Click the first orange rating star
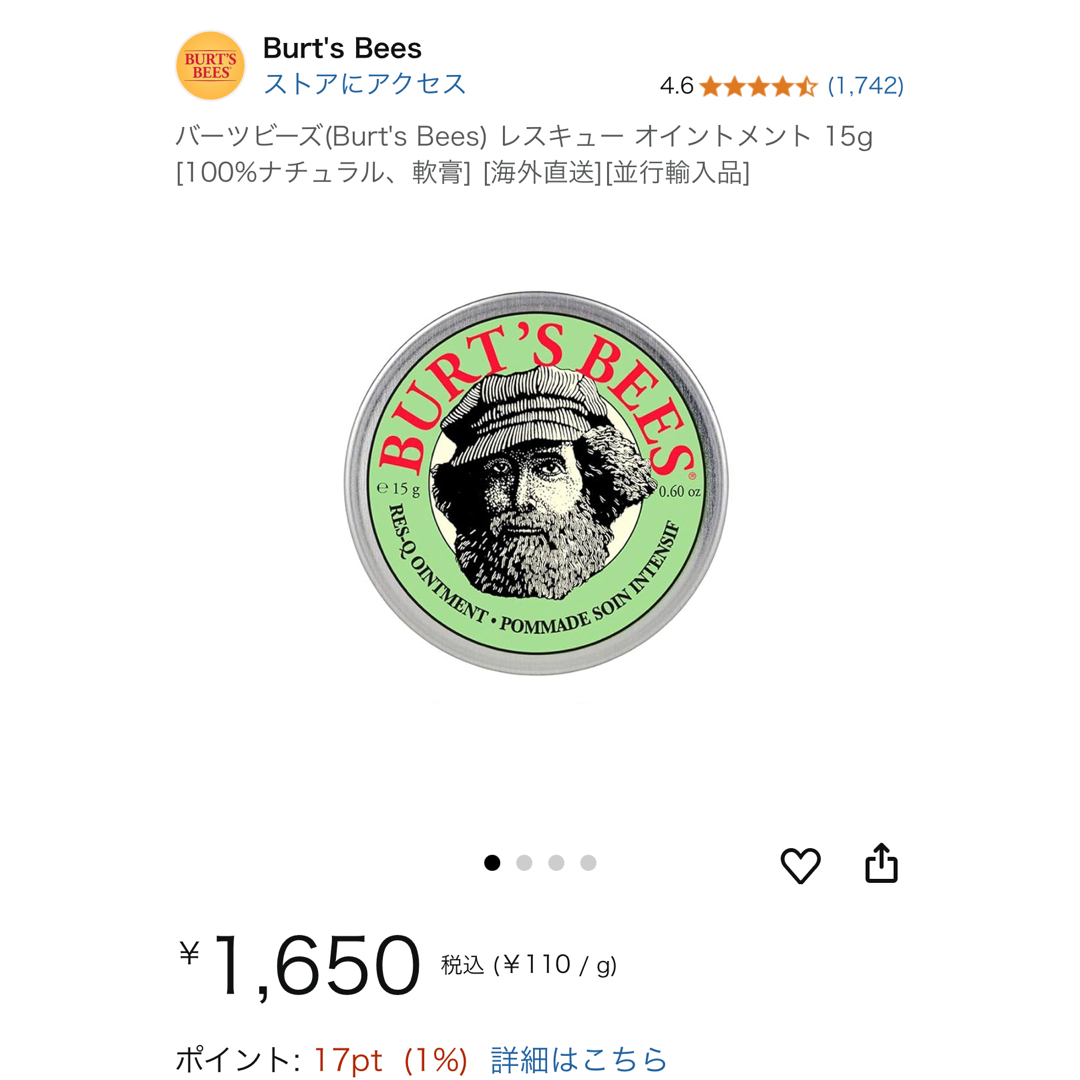 [x=711, y=87]
